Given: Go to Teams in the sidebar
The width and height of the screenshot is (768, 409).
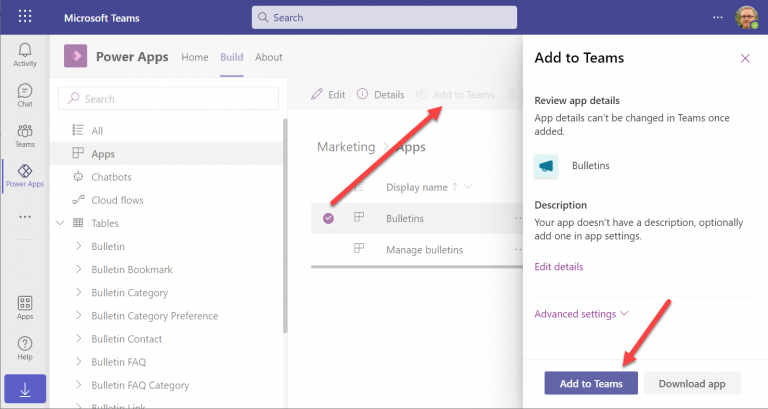Looking at the screenshot, I should click(25, 135).
